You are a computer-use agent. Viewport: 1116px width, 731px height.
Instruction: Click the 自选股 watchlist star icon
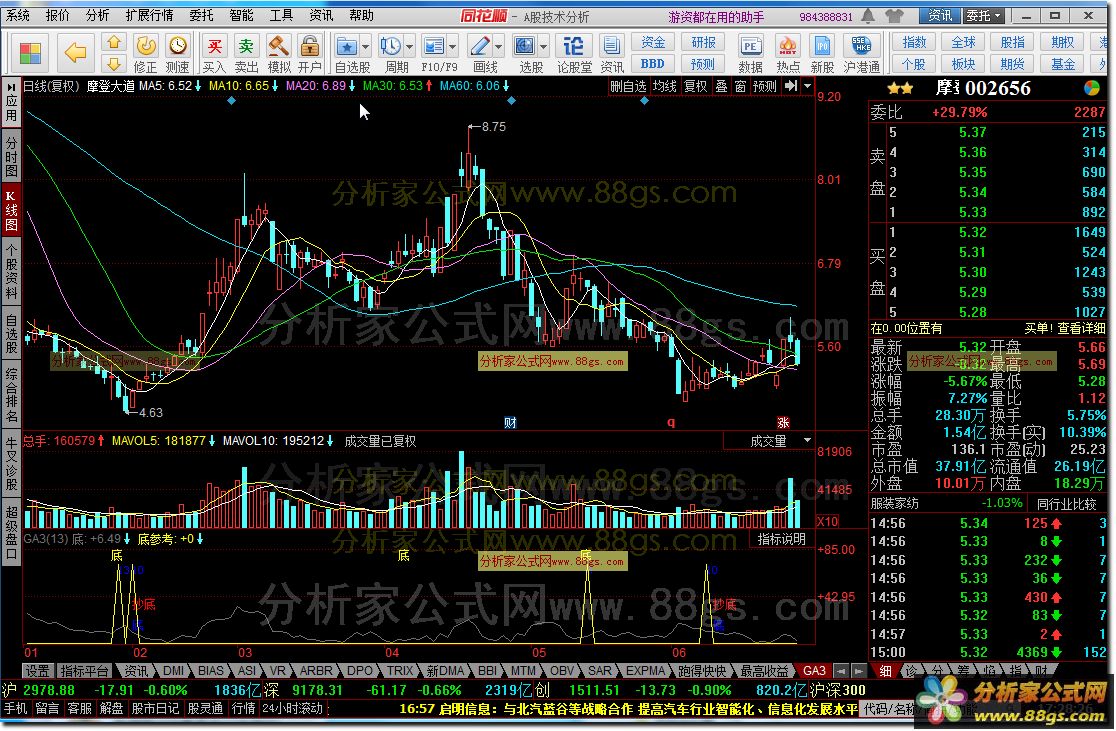pos(347,47)
